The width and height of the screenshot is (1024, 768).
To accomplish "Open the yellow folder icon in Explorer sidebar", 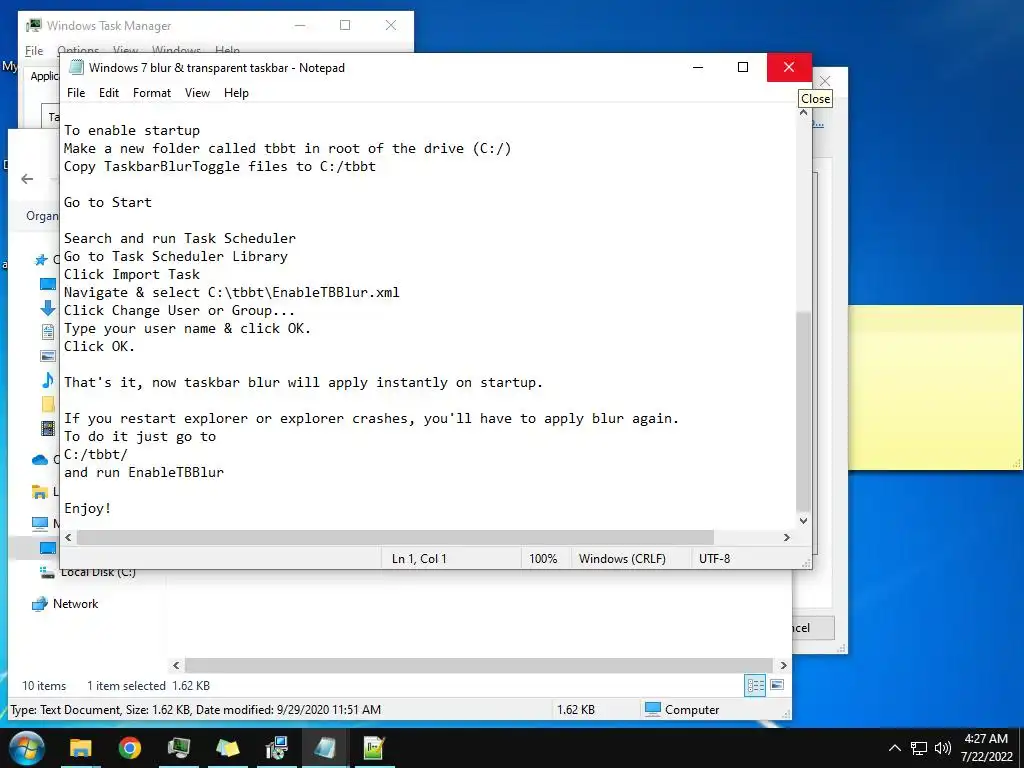I will pos(48,404).
